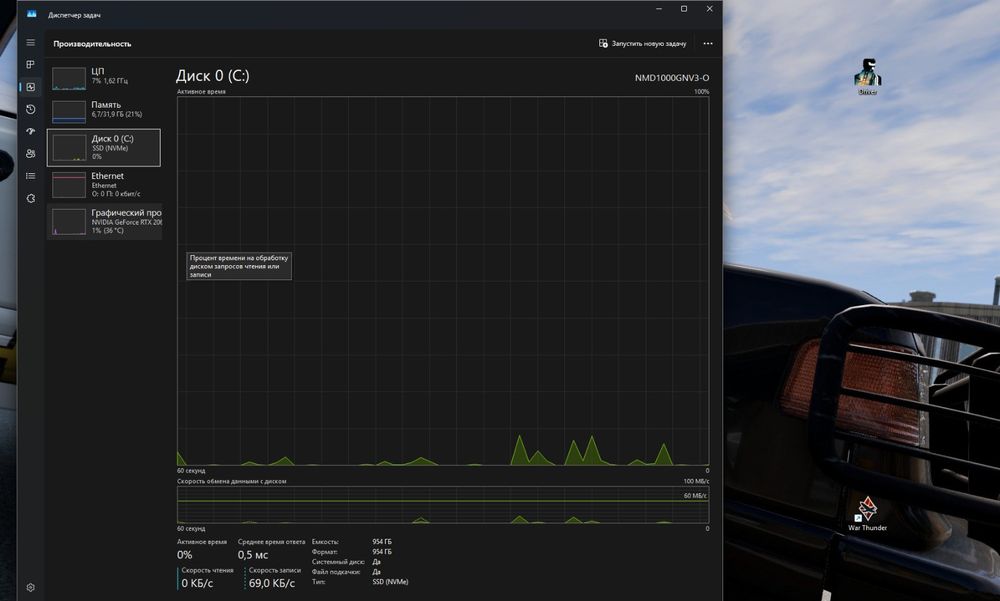Open the Users page icon in sidebar
1000x601 pixels.
pyautogui.click(x=31, y=154)
